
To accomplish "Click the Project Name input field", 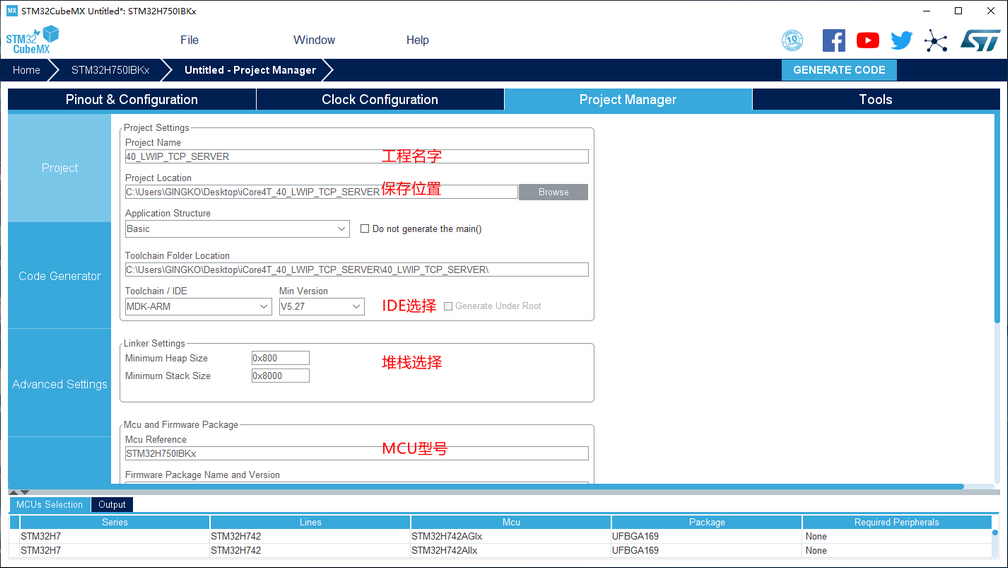I will [x=356, y=157].
